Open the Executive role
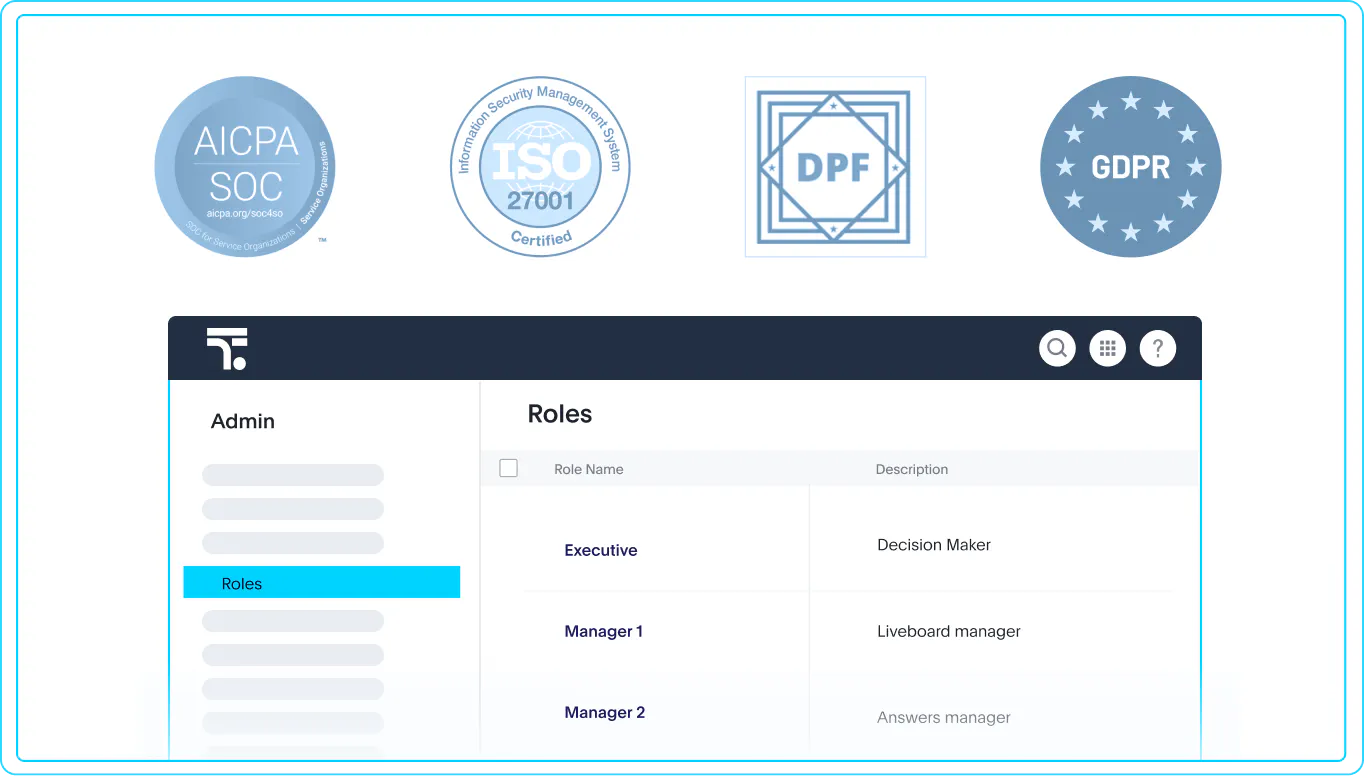 601,550
